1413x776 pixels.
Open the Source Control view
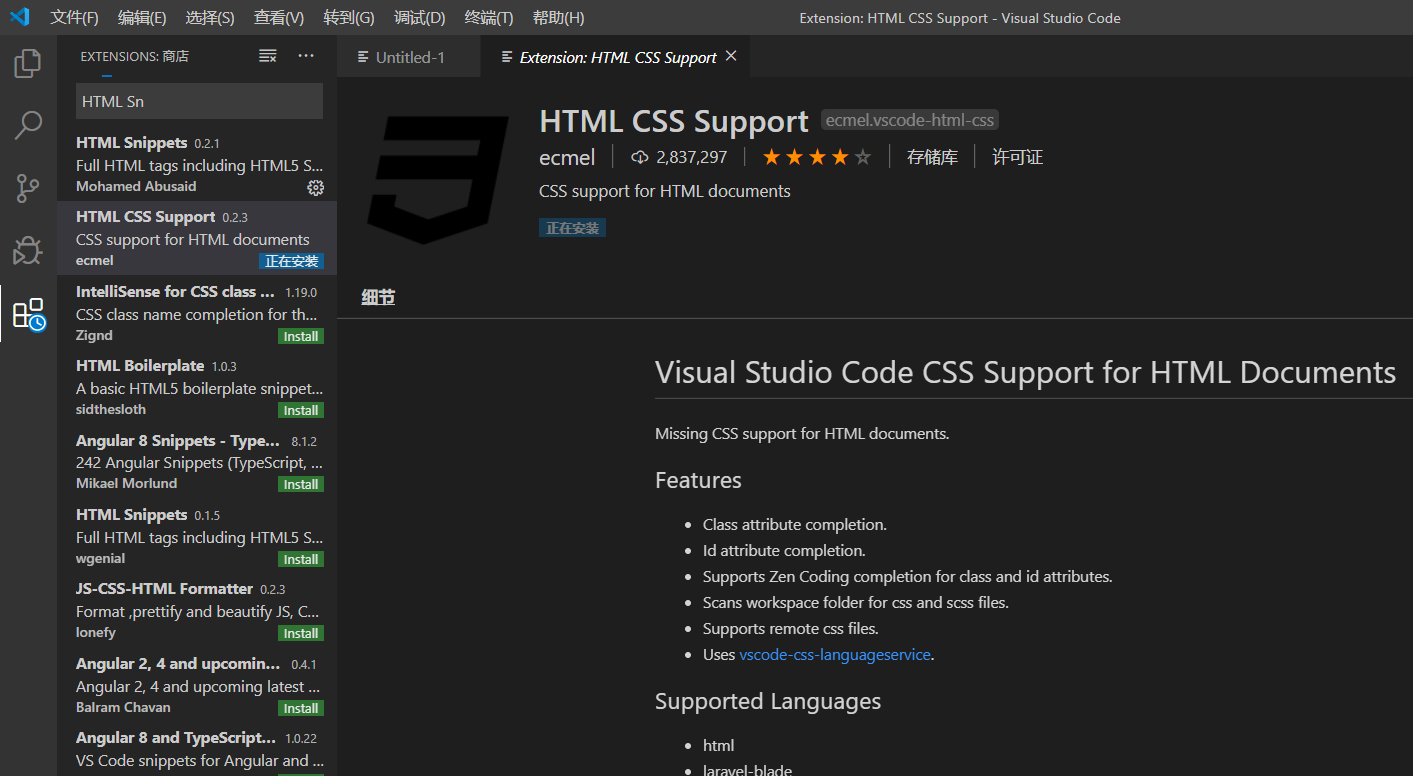(x=28, y=188)
